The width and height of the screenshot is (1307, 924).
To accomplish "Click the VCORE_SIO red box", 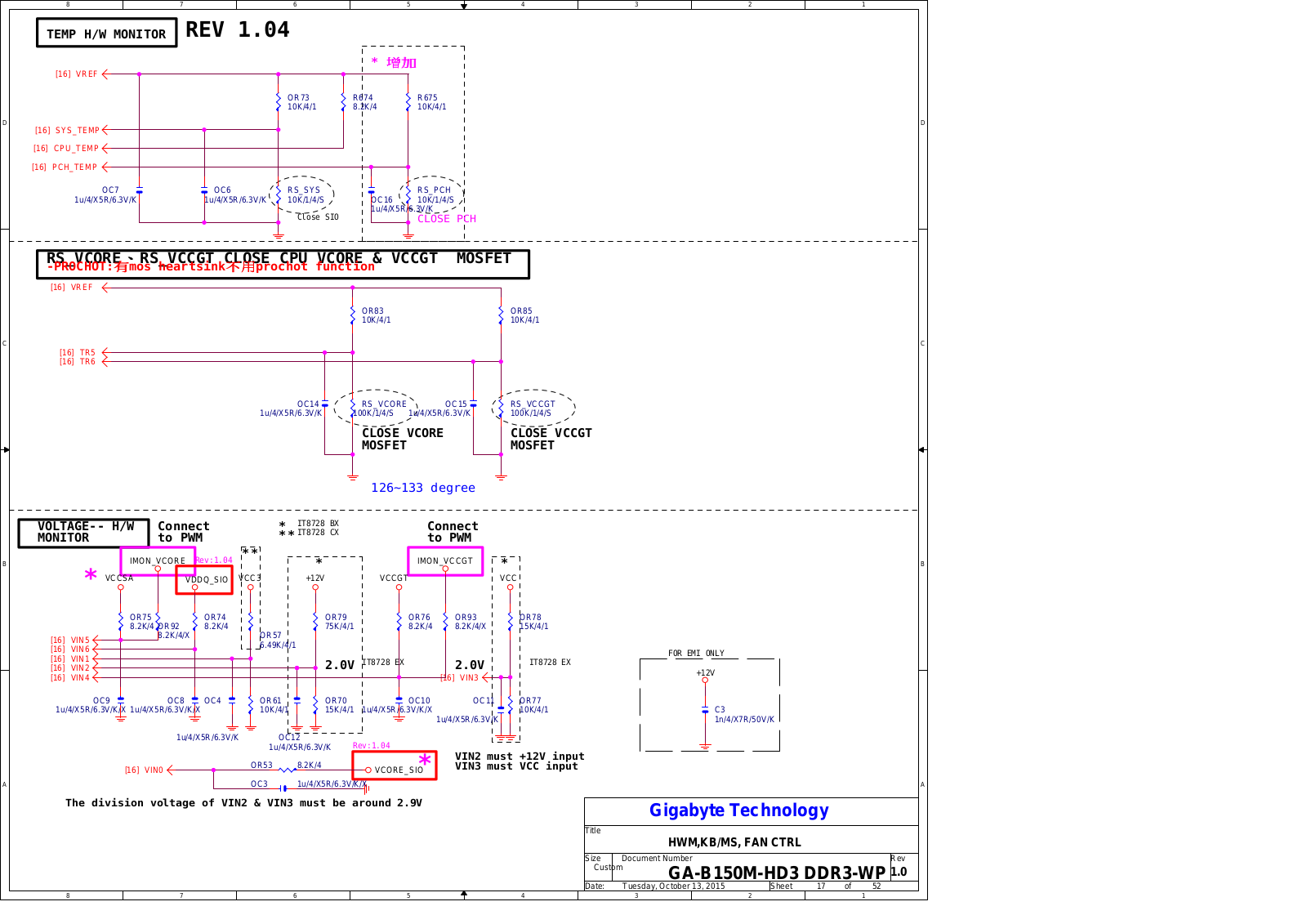I will pos(395,766).
